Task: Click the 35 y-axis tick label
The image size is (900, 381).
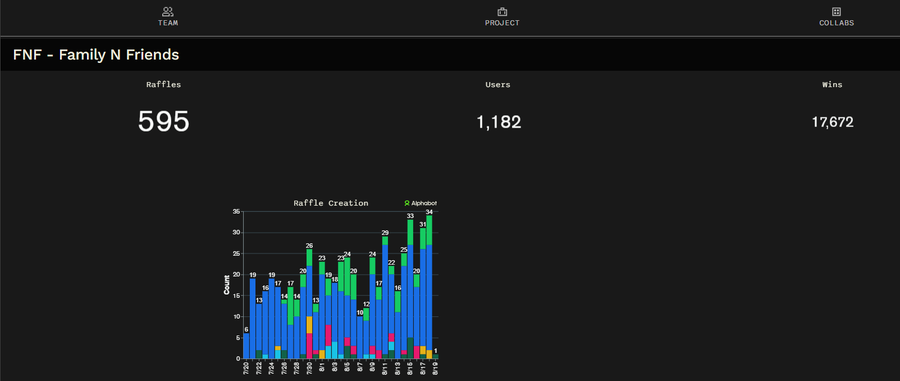Action: 236,212
